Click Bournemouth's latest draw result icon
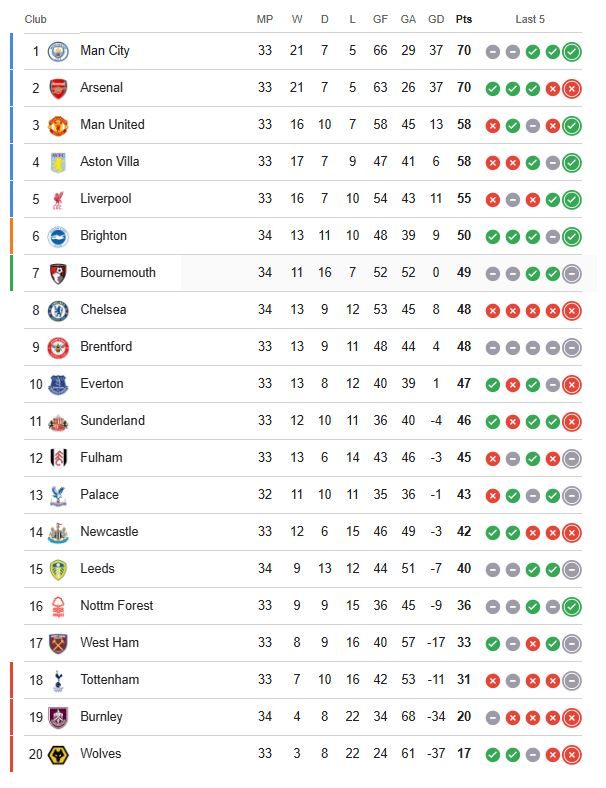The image size is (606, 788). point(571,273)
